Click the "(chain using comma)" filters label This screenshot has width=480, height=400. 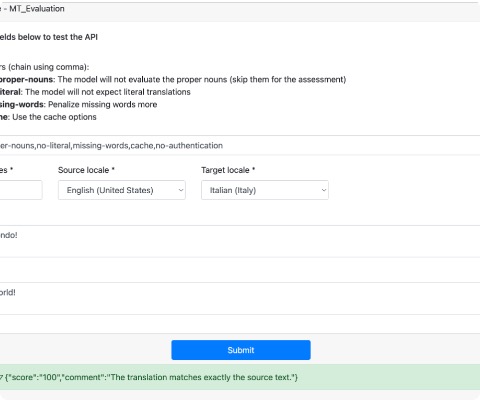click(49, 67)
